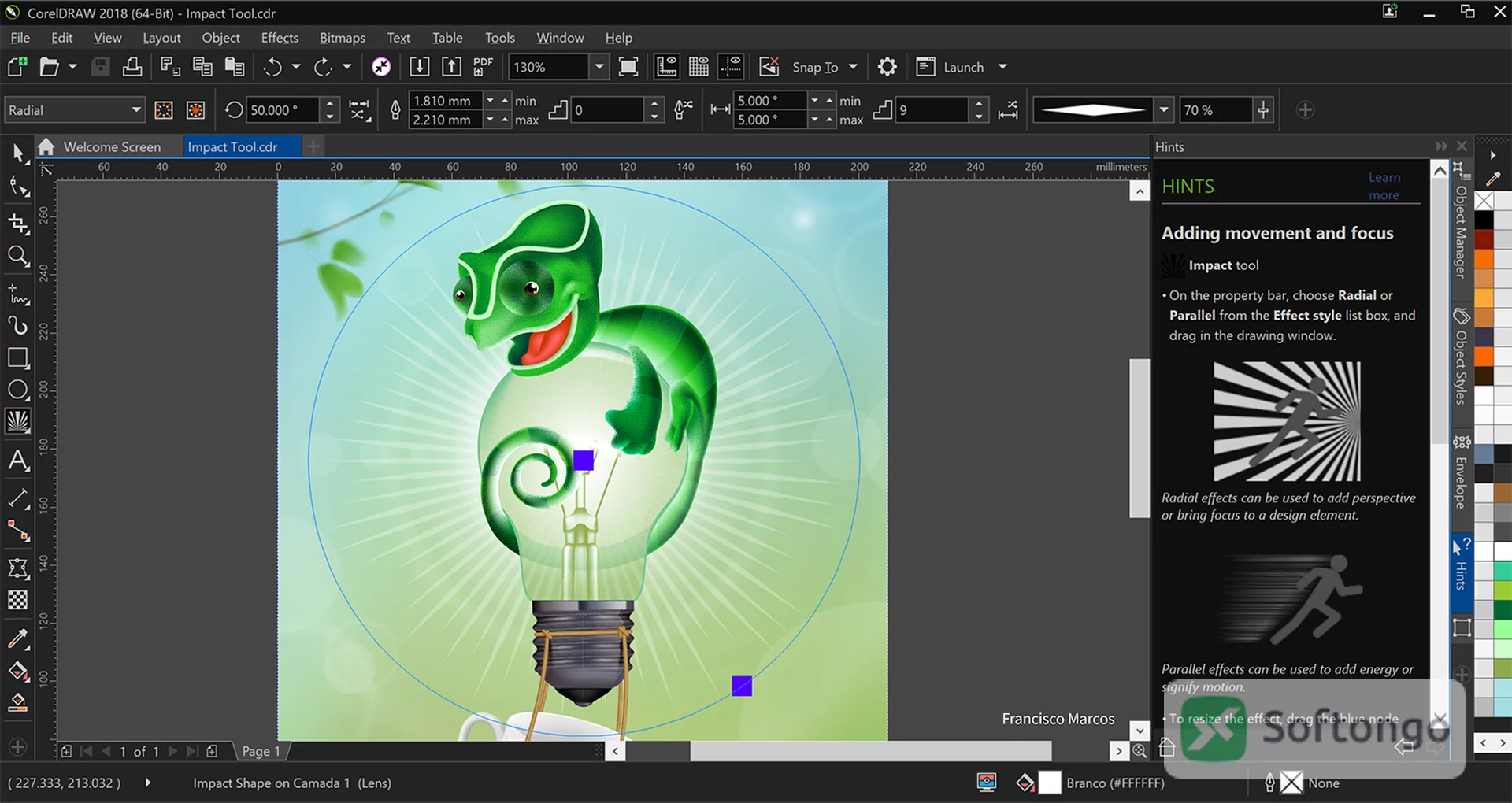Expand the zoom level 130% dropdown
This screenshot has height=803, width=1512.
[599, 67]
